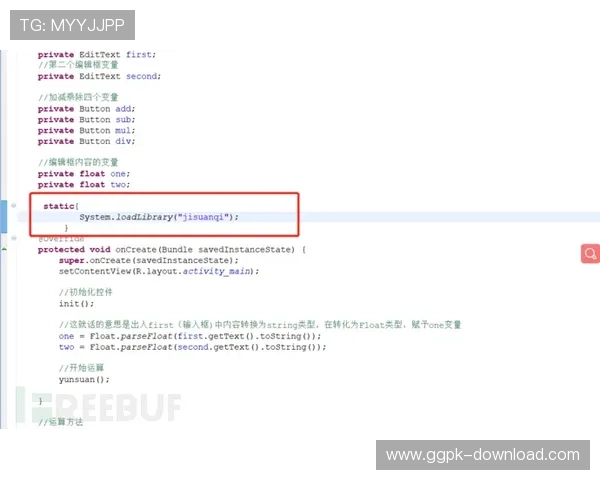Click the blue marker beside static block

[x=3, y=212]
